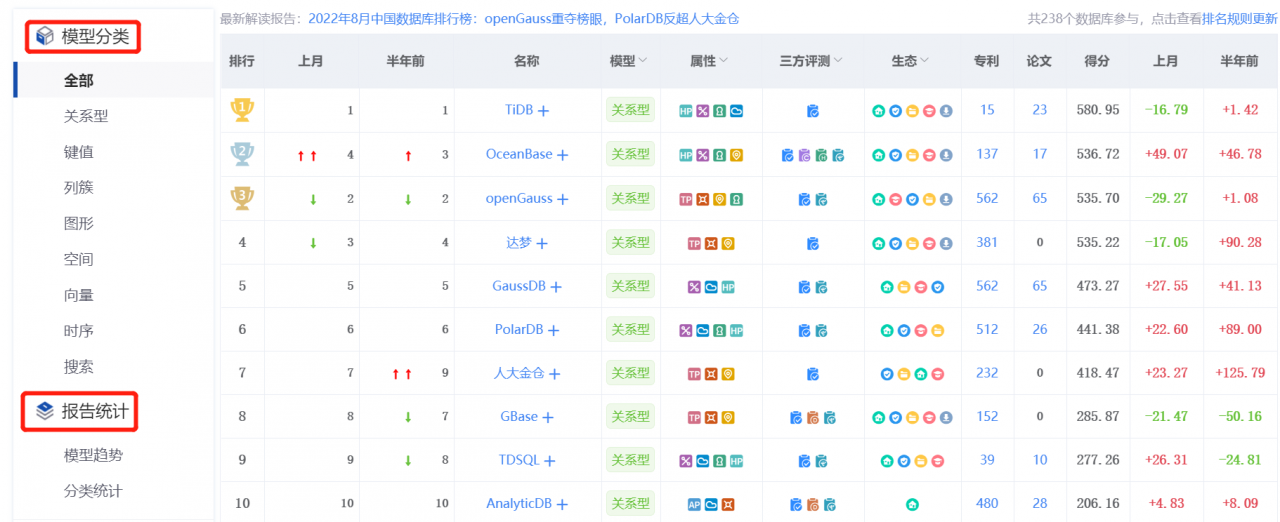This screenshot has width=1280, height=522.
Task: Open the 模型趋势 report page
Action: [x=93, y=455]
